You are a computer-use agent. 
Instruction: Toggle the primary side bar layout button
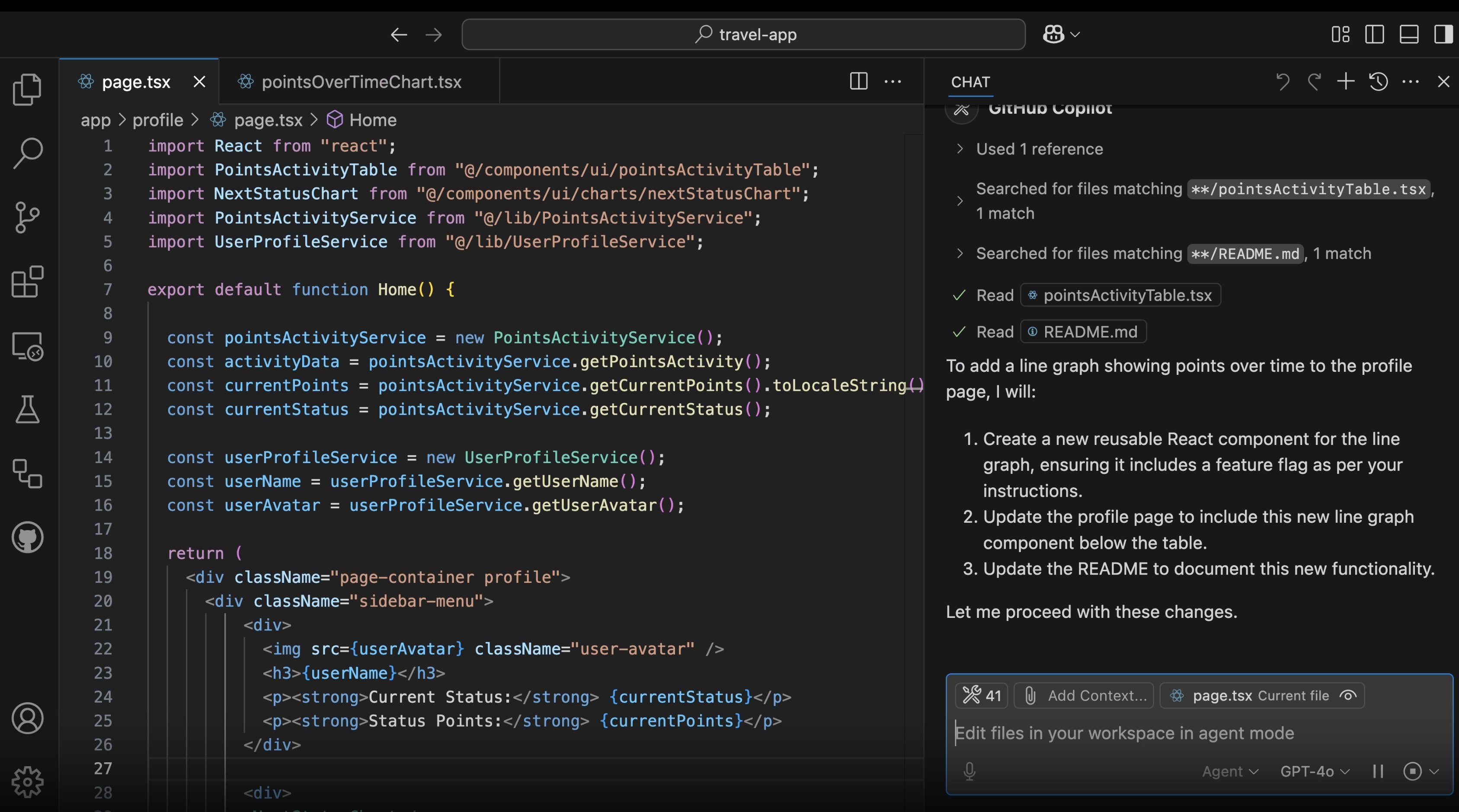[1375, 35]
